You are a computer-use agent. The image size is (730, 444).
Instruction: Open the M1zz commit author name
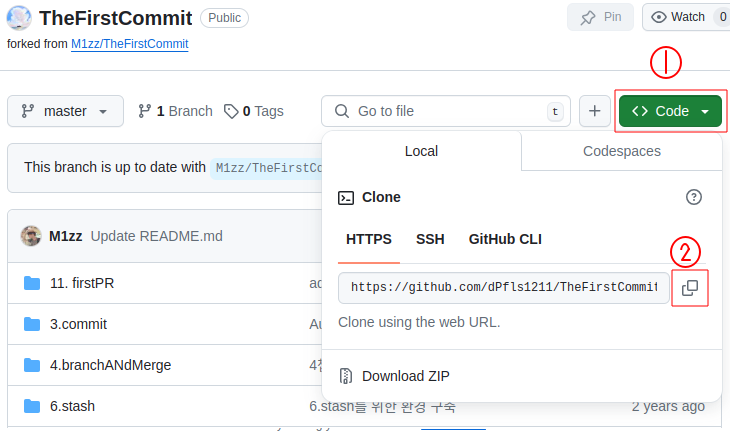[66, 236]
